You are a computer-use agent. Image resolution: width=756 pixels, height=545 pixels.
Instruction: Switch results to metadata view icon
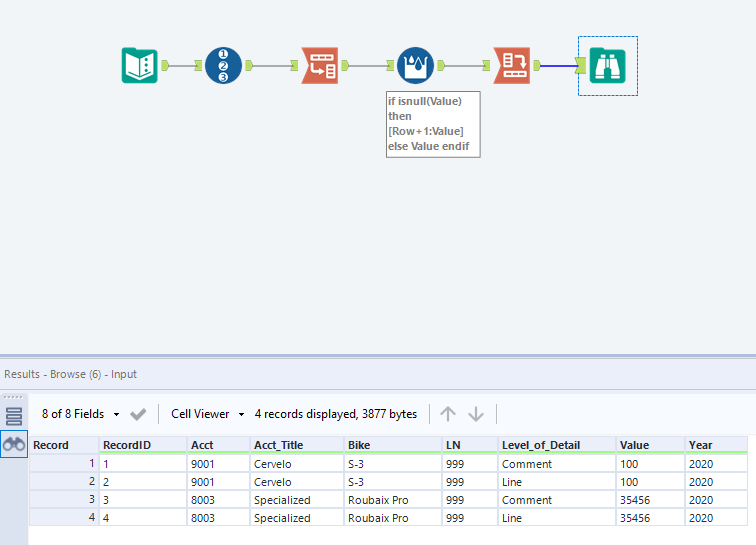tap(14, 416)
